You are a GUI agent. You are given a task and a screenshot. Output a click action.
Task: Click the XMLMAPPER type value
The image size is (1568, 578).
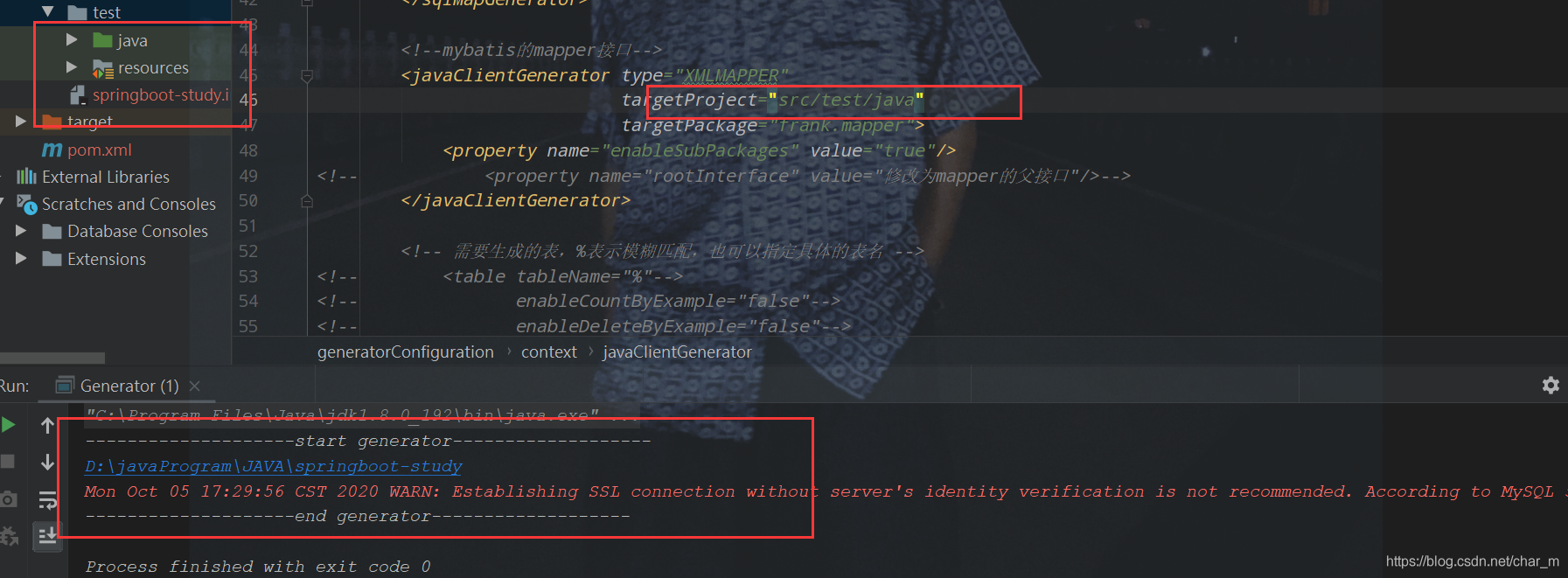click(731, 75)
